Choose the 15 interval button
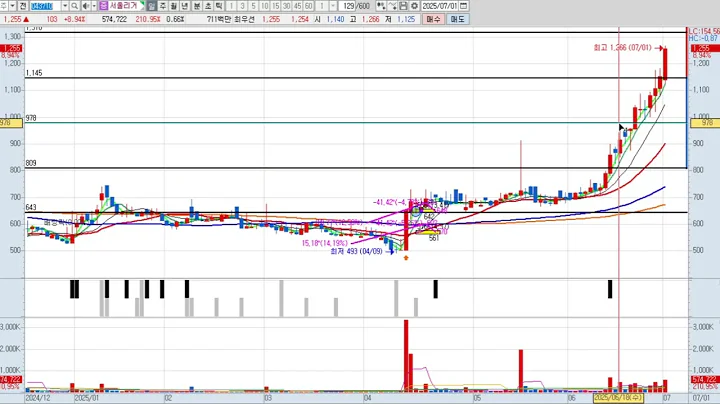 pos(276,6)
